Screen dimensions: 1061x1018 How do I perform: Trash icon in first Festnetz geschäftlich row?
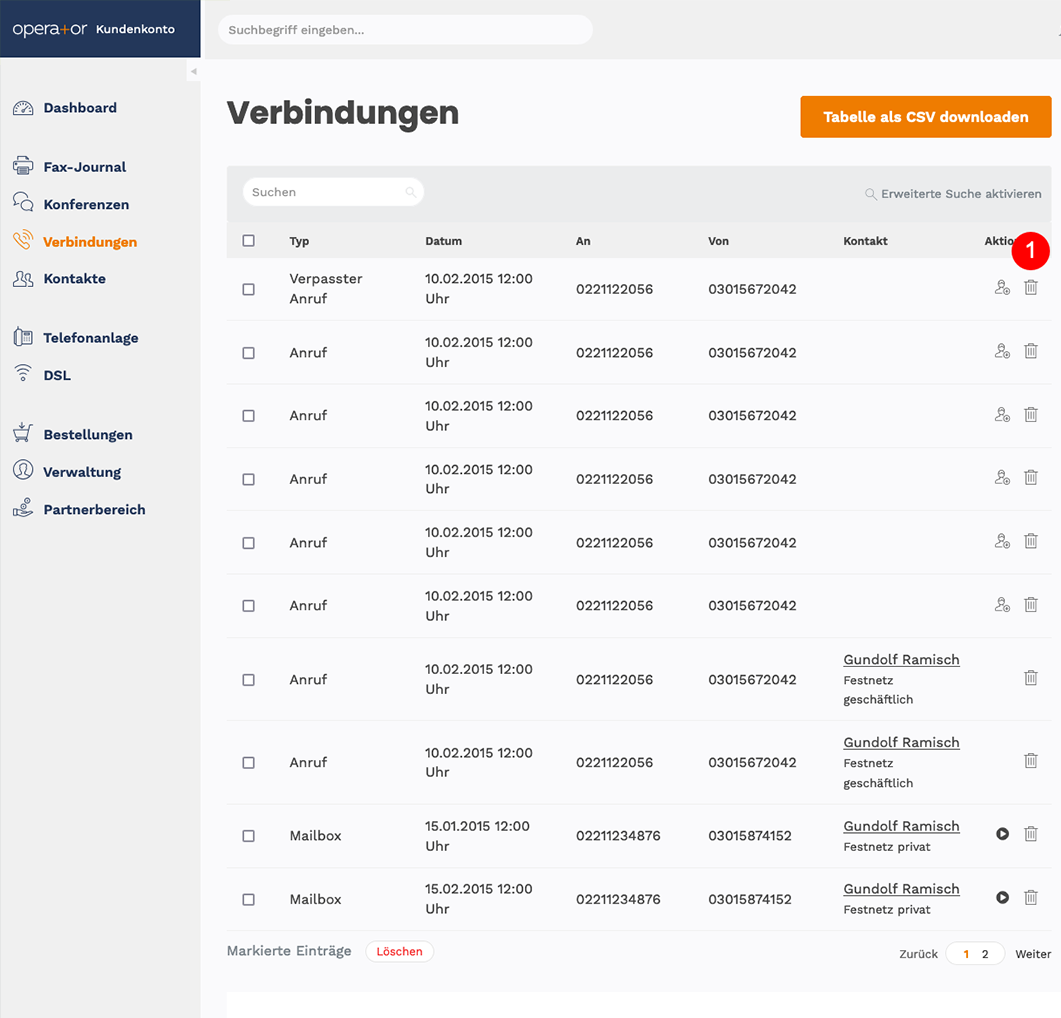1031,678
